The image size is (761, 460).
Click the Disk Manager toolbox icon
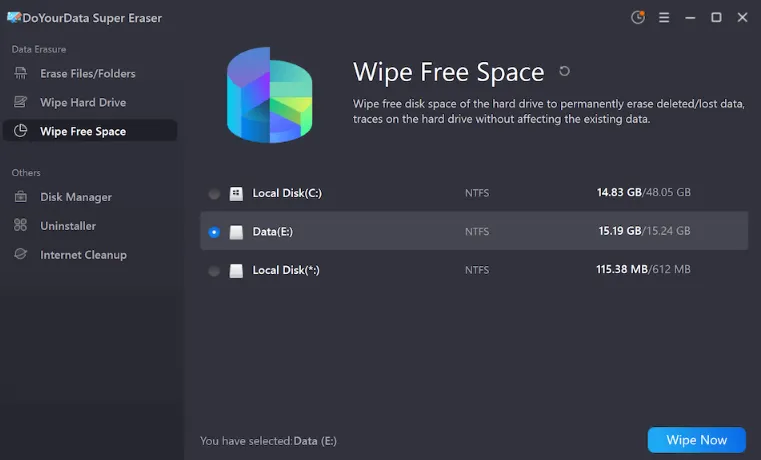click(x=20, y=197)
